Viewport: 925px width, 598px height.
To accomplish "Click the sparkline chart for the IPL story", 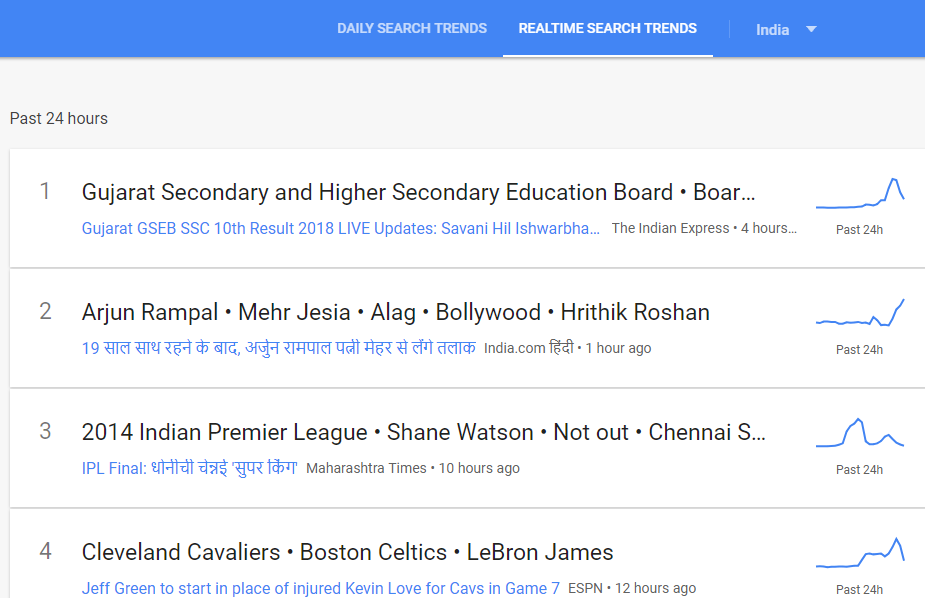I will tap(860, 434).
